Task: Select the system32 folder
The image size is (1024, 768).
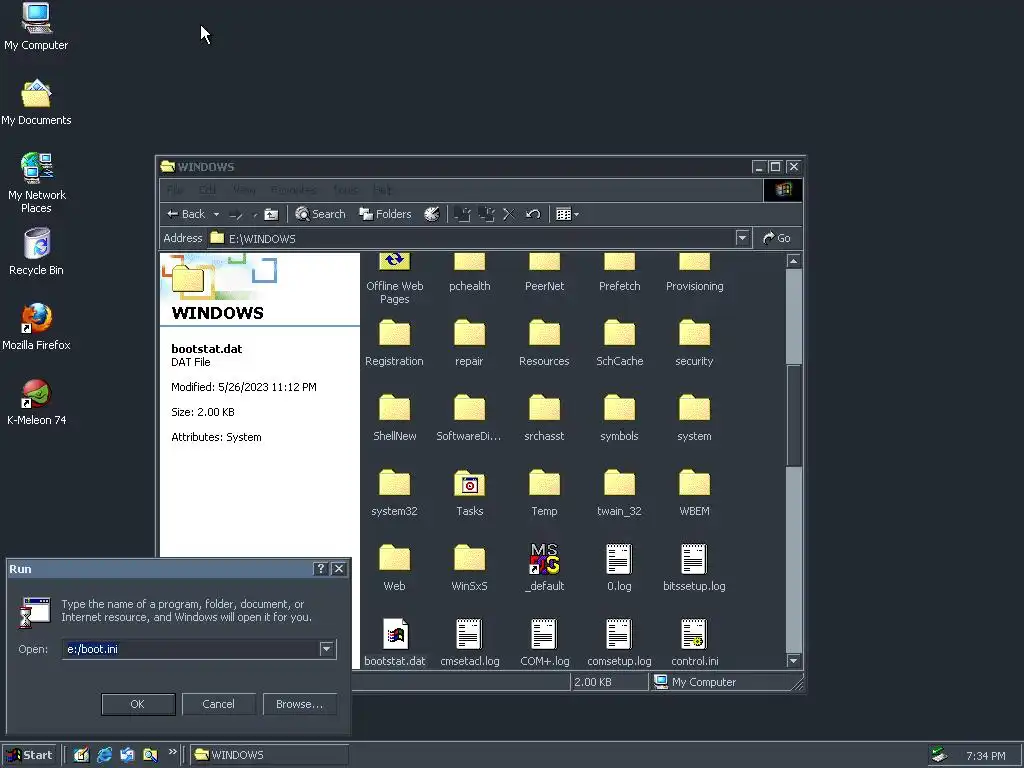Action: click(x=394, y=493)
